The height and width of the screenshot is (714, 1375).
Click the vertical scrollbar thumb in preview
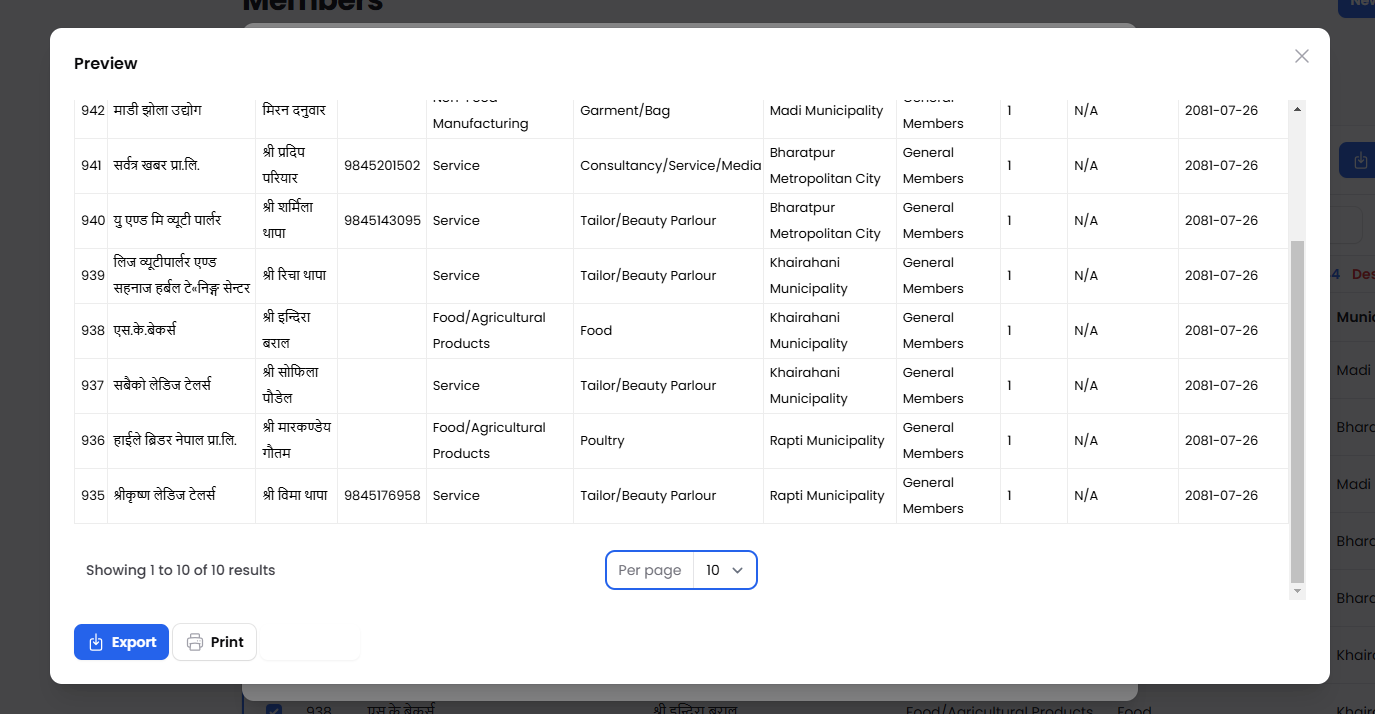pos(1297,410)
